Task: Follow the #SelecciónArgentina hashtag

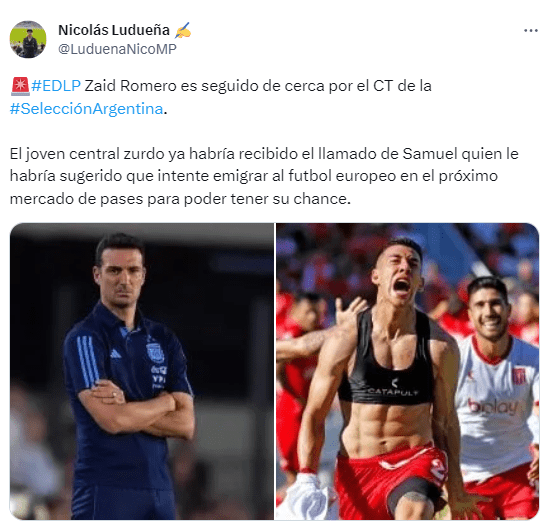Action: tap(87, 109)
